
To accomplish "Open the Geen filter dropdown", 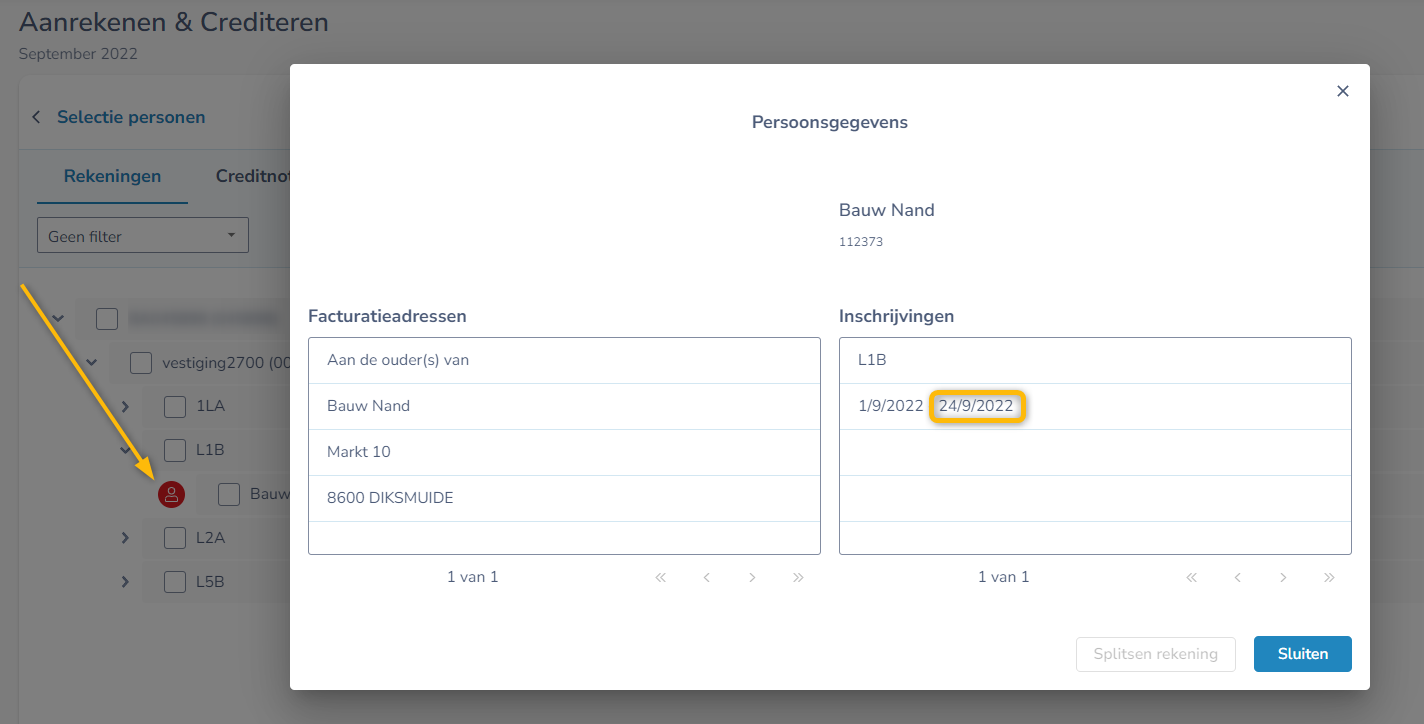I will pos(143,236).
